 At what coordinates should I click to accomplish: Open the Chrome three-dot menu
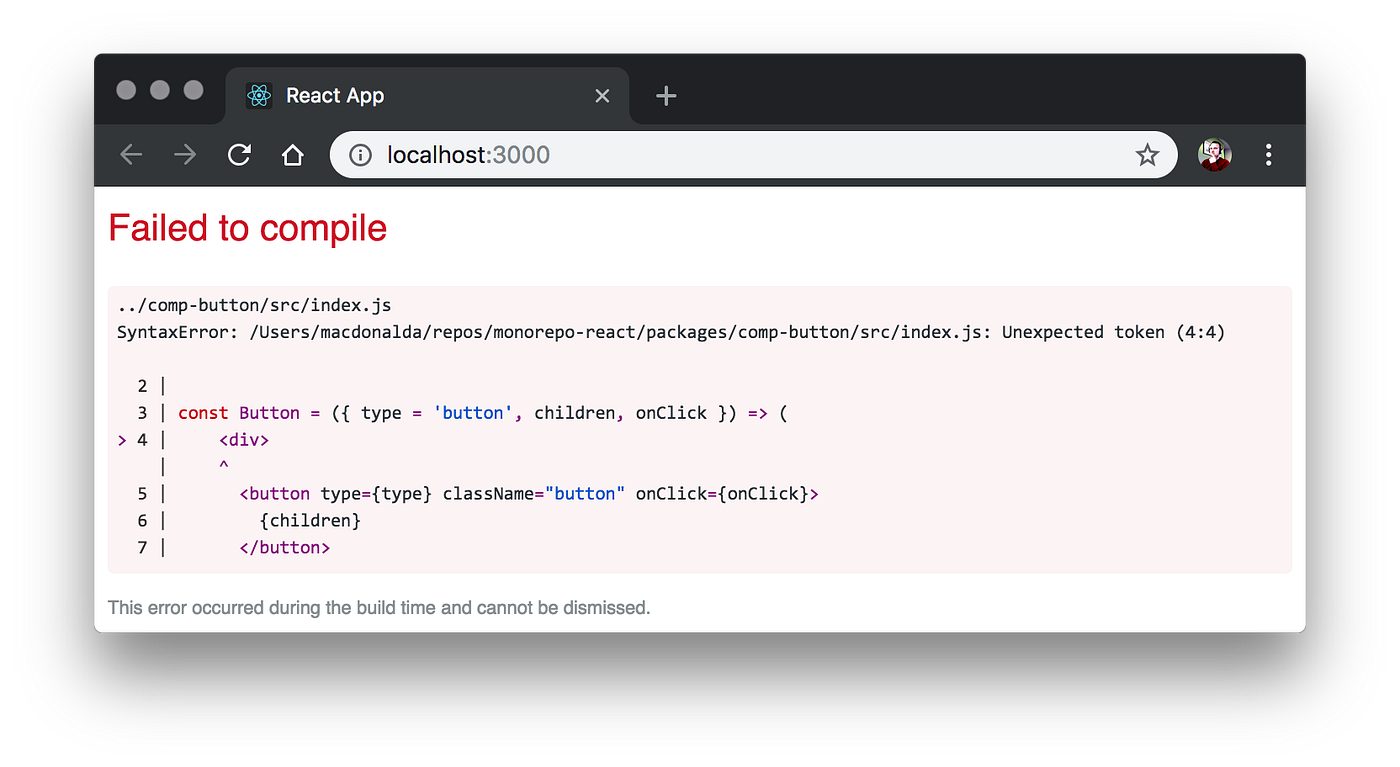tap(1268, 155)
